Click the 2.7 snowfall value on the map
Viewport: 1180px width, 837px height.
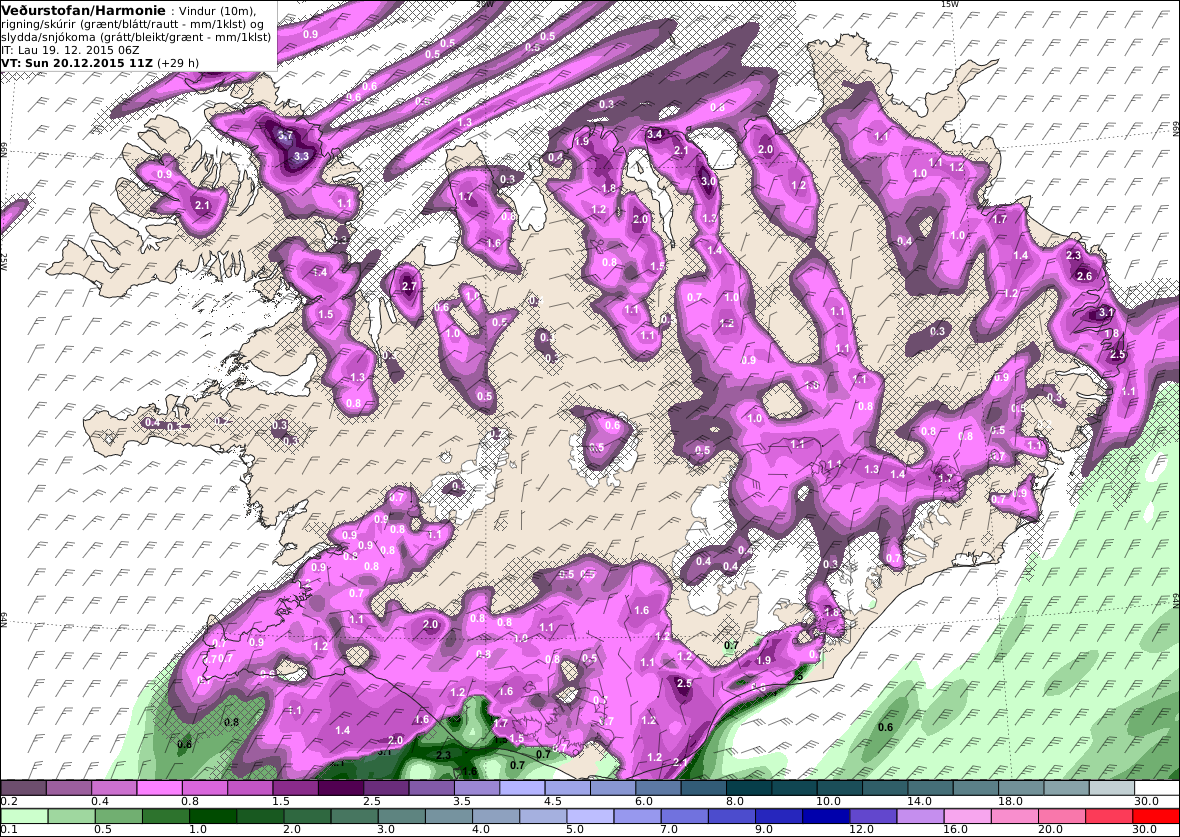pyautogui.click(x=409, y=287)
